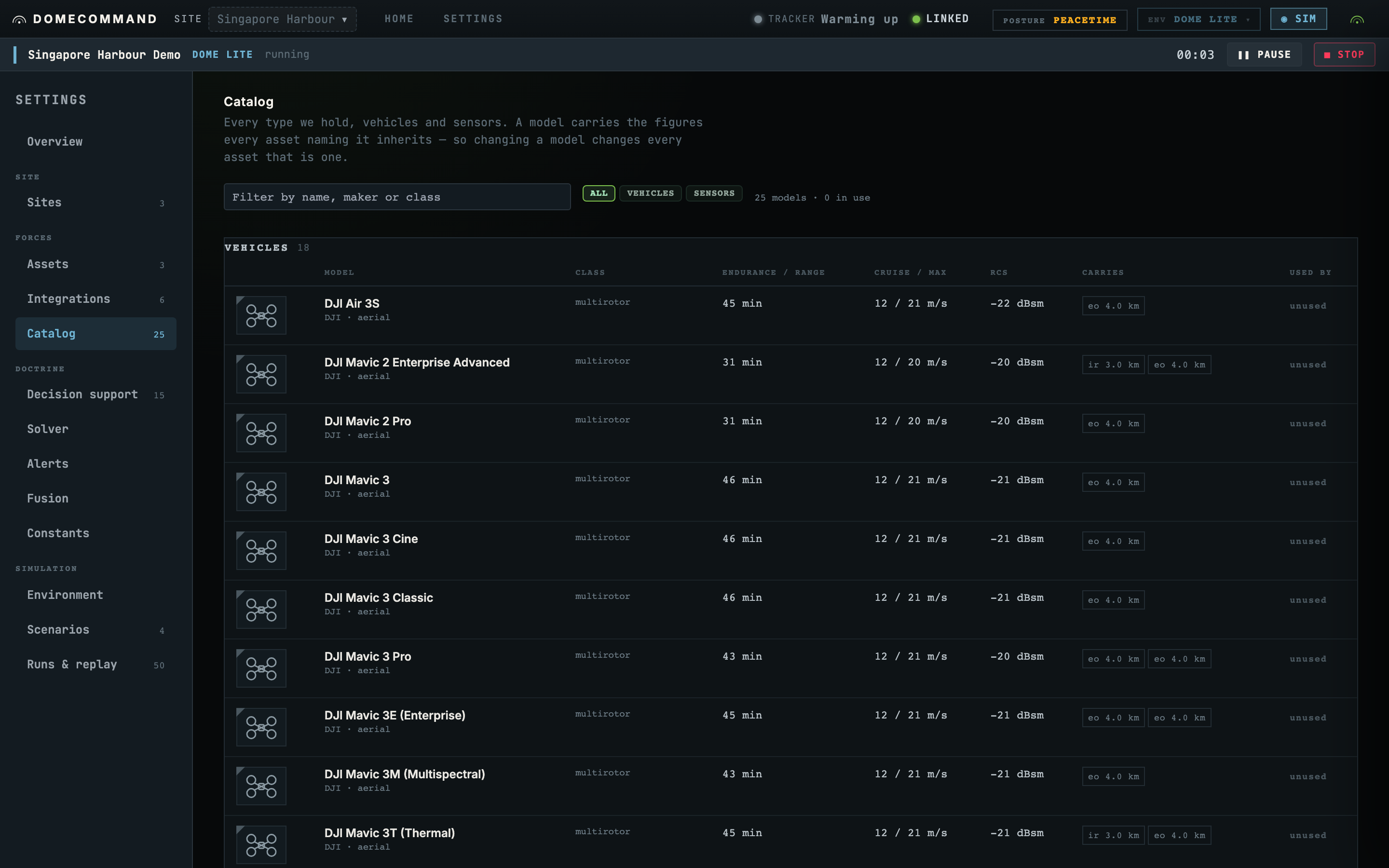The image size is (1389, 868).
Task: Focus the Filter by name, maker or class field
Action: pyautogui.click(x=397, y=197)
